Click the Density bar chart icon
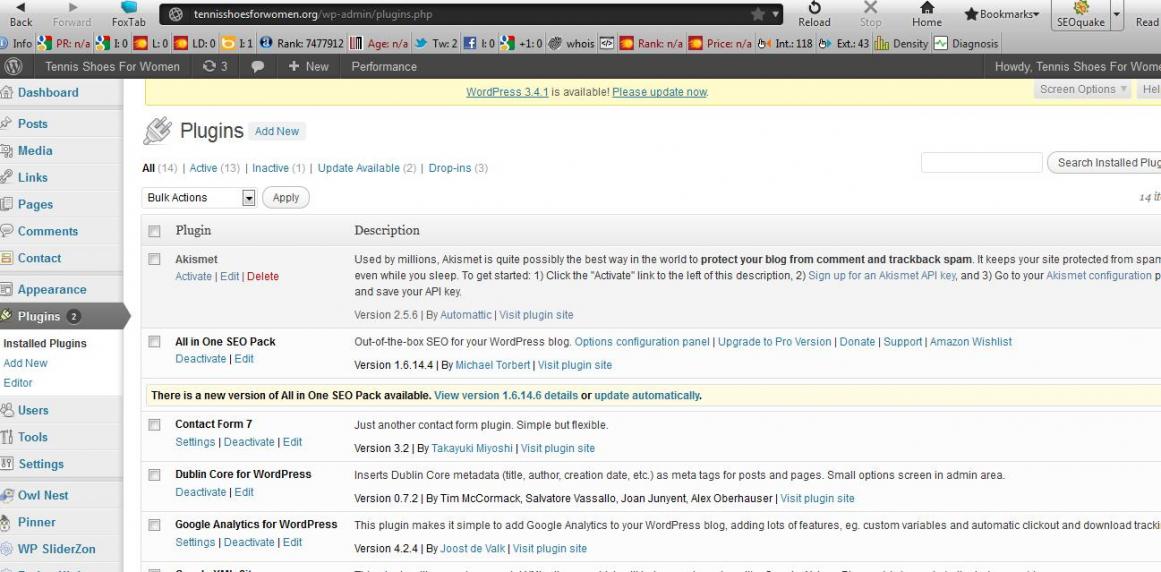1161x572 pixels. tap(882, 44)
